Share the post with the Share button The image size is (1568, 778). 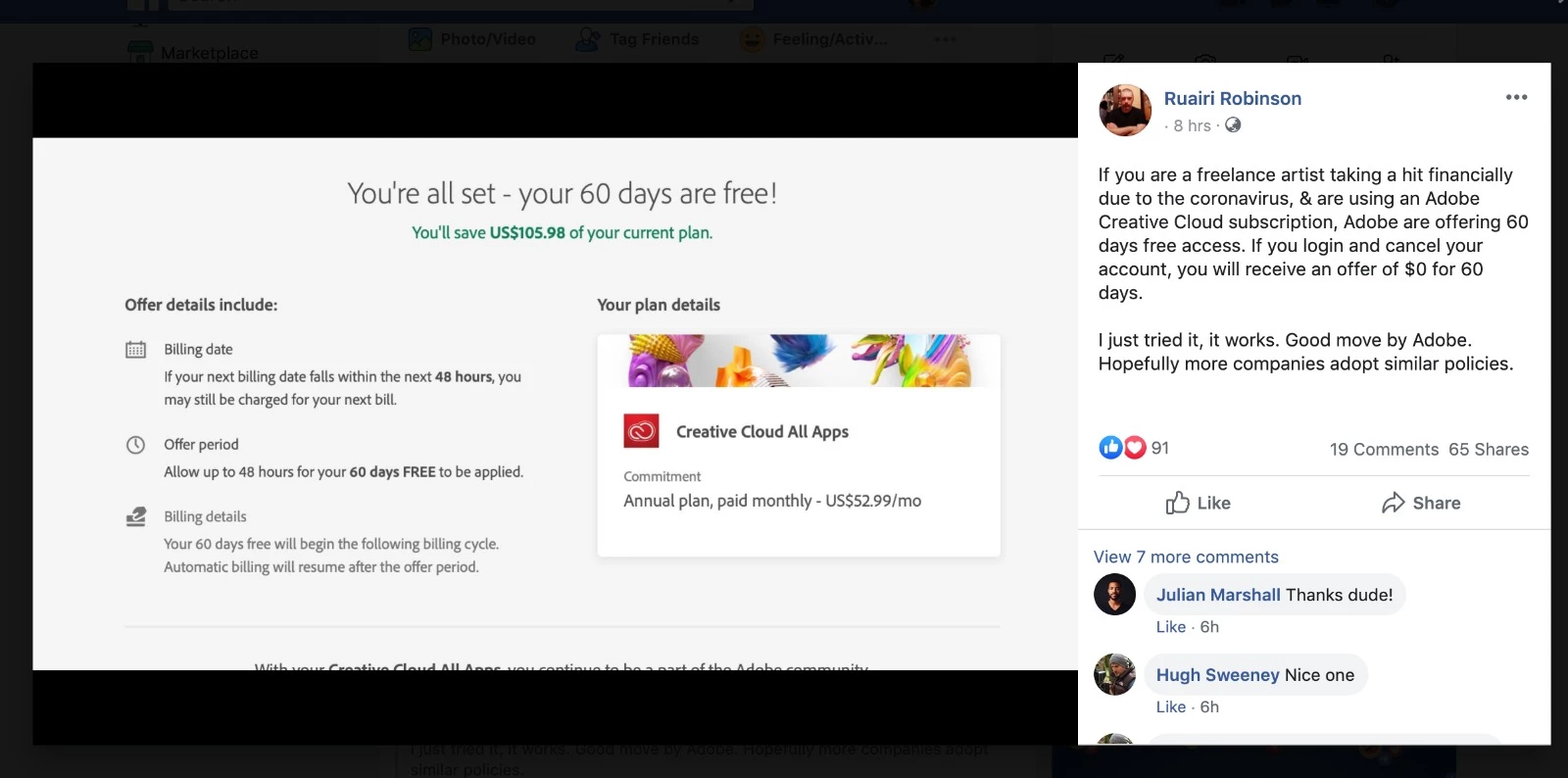(1421, 503)
